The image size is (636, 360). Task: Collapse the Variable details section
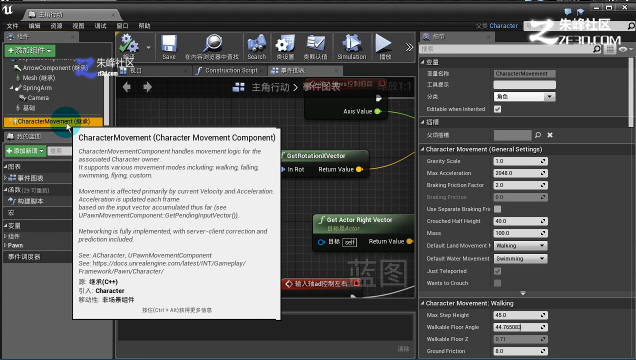click(x=422, y=62)
